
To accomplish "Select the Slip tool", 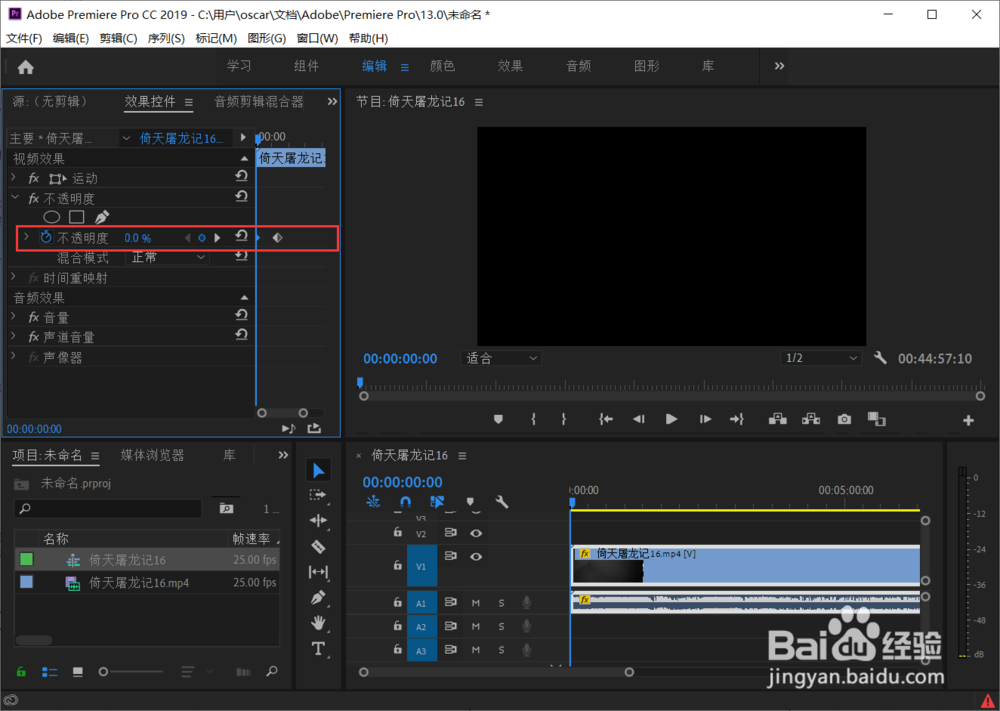I will pos(318,572).
